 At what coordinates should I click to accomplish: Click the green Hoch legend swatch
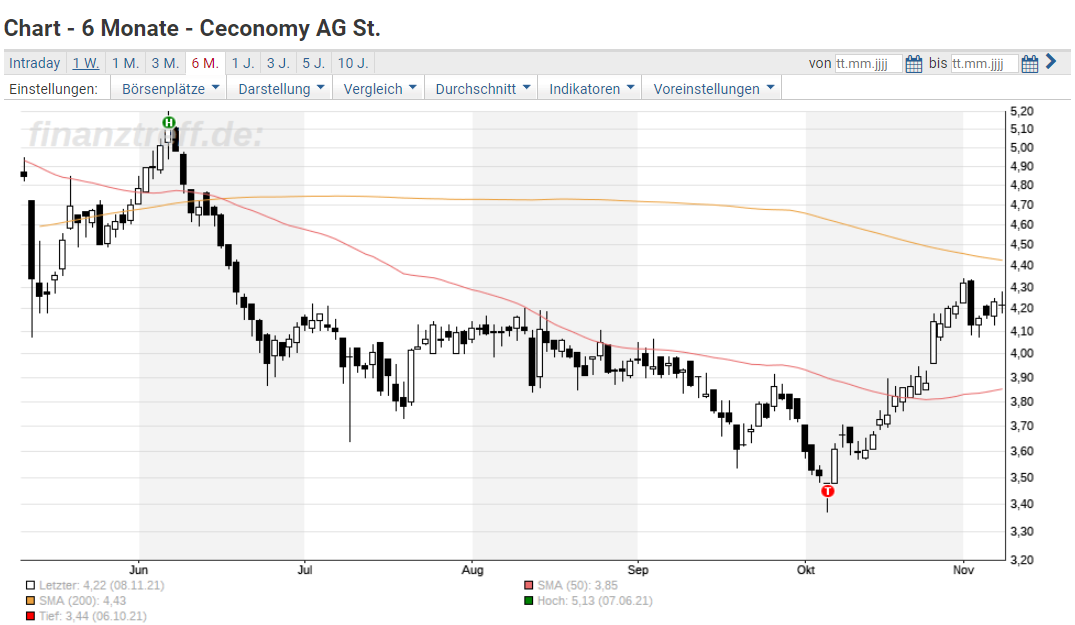click(x=529, y=601)
